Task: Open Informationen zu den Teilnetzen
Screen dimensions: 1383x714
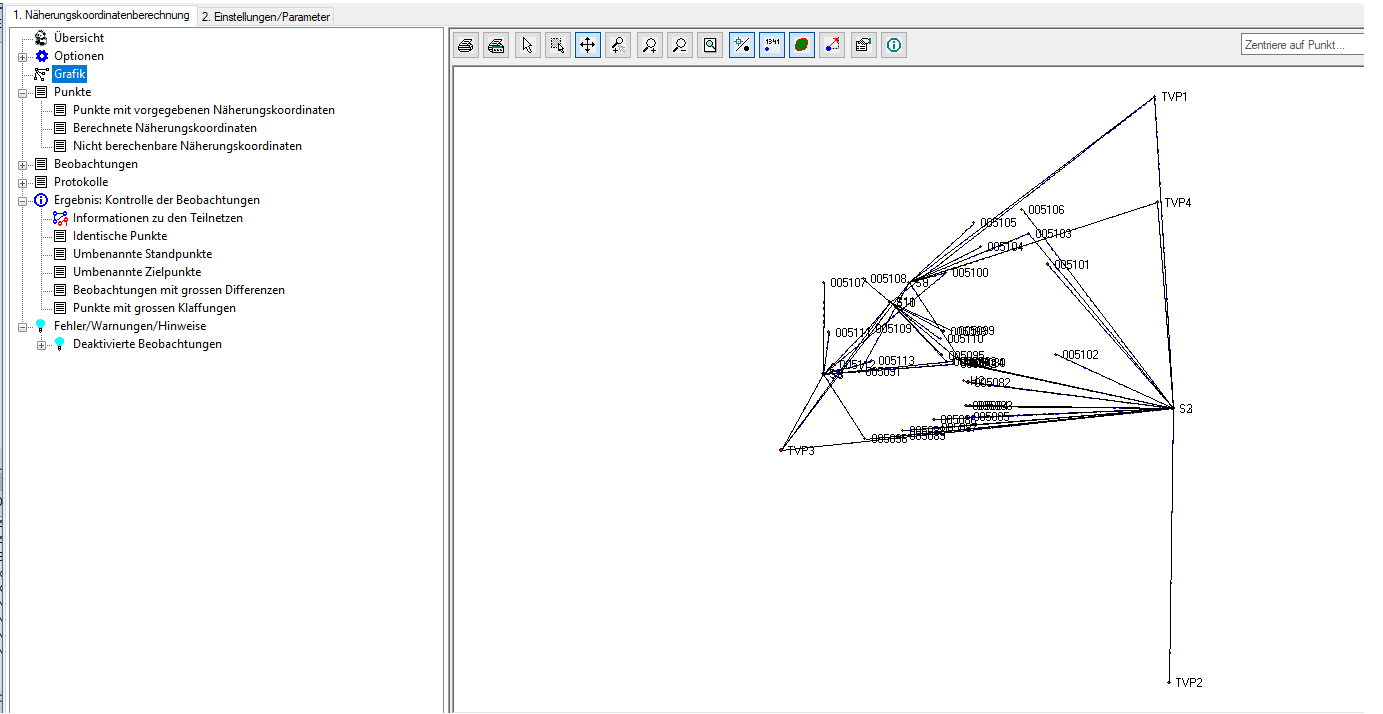Action: (157, 218)
